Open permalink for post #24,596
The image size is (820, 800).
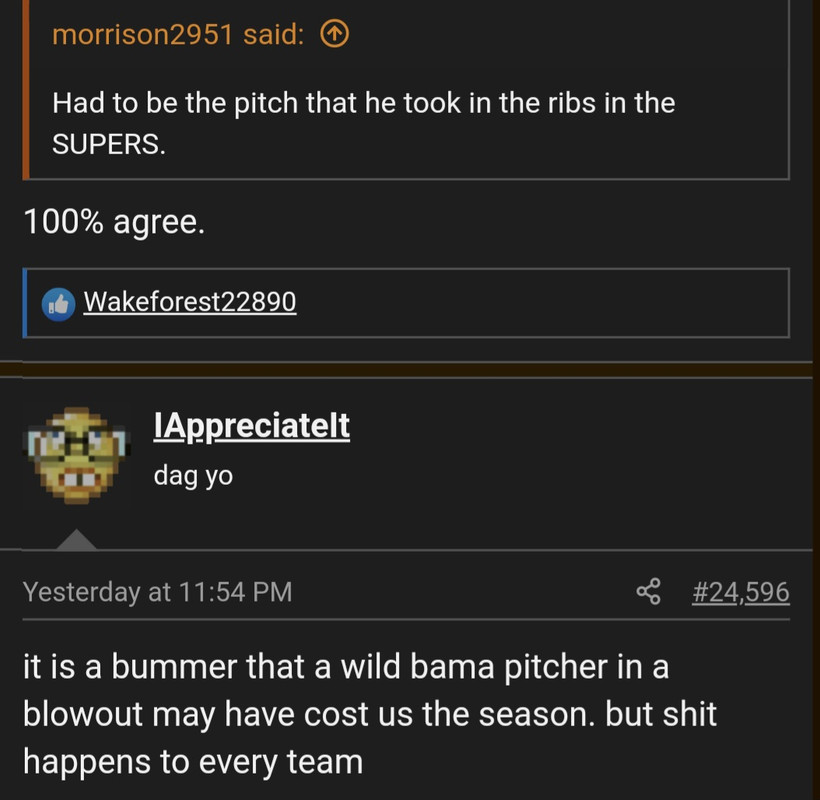pos(741,592)
